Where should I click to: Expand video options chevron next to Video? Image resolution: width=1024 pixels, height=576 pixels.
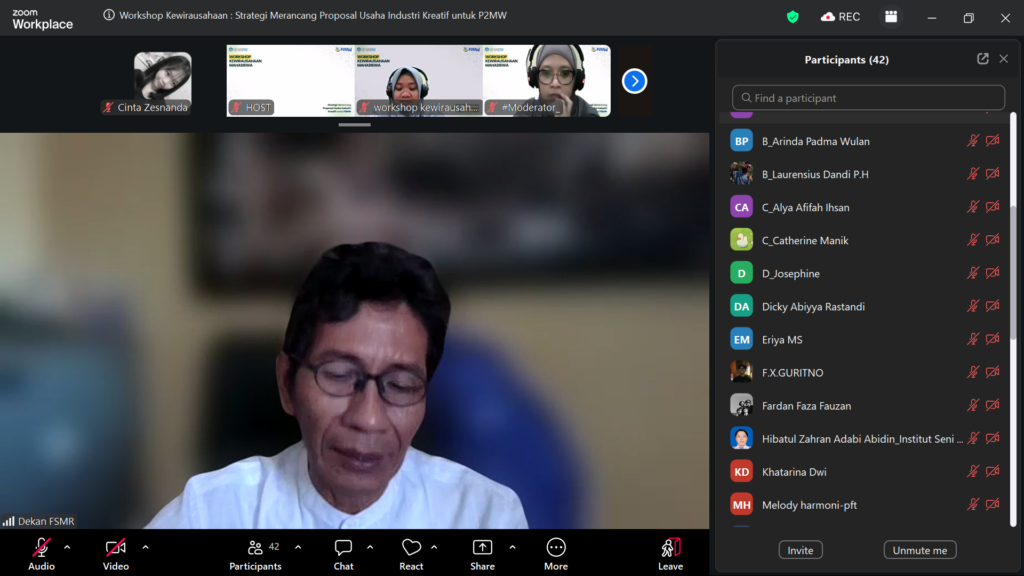[x=145, y=547]
